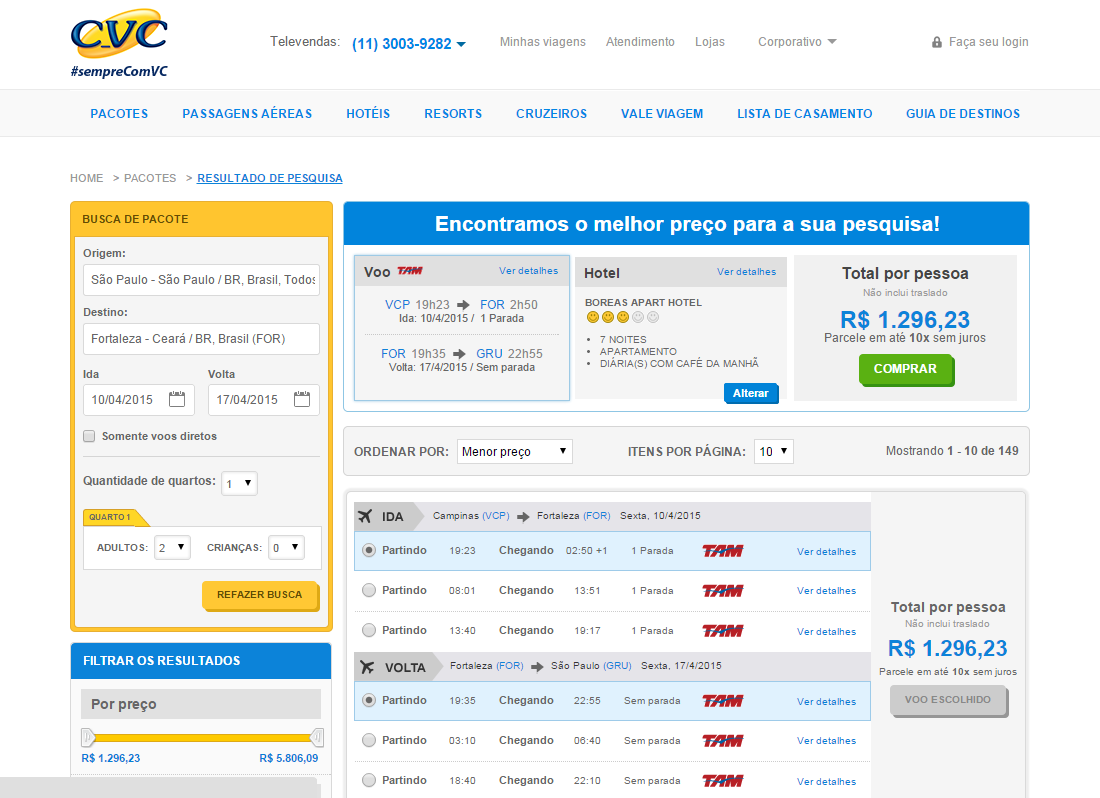Select return flight departing 18:40
Screen dimensions: 1100x798
(369, 780)
